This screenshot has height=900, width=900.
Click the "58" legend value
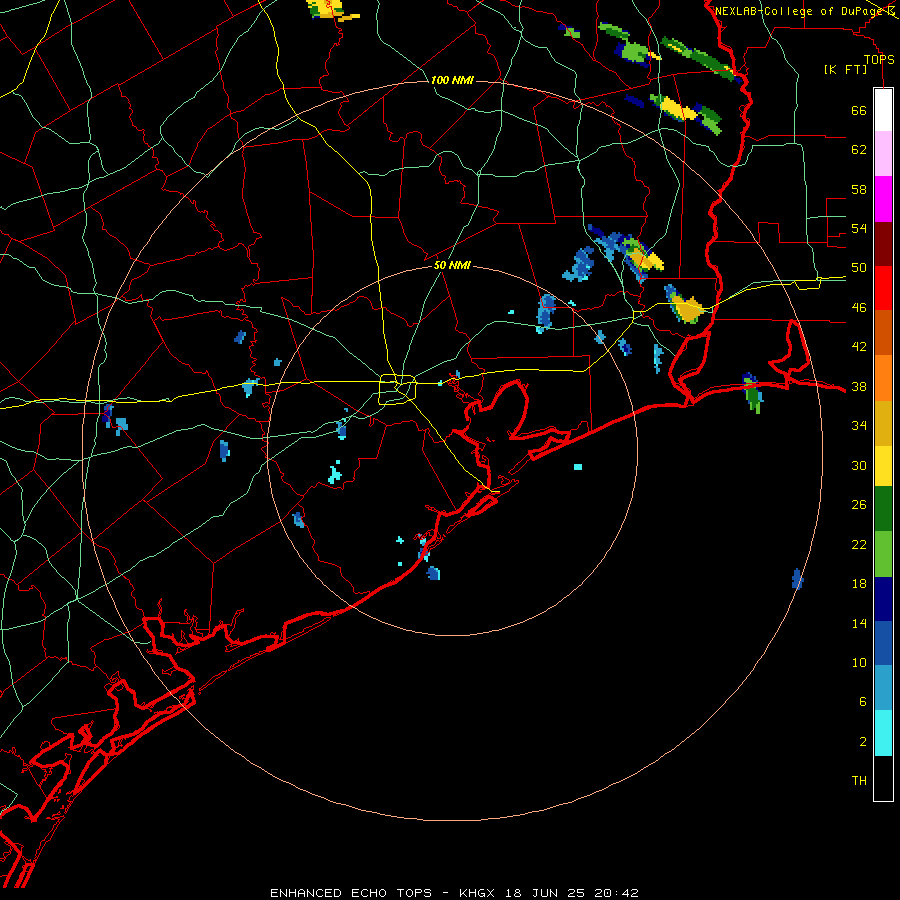coord(859,189)
